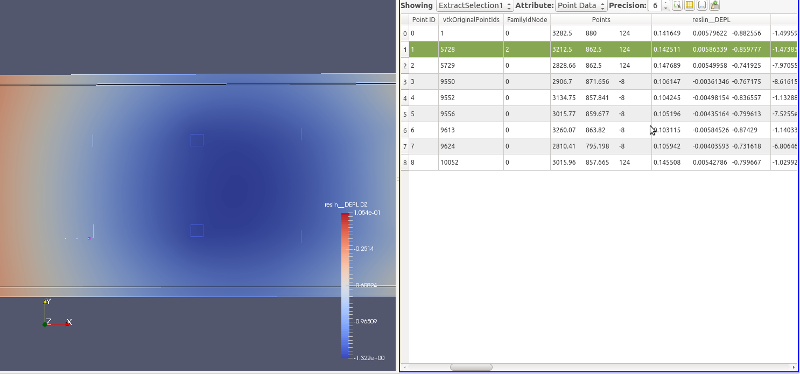Toggle show only selected elements icon
This screenshot has width=800, height=374.
pyautogui.click(x=678, y=5)
